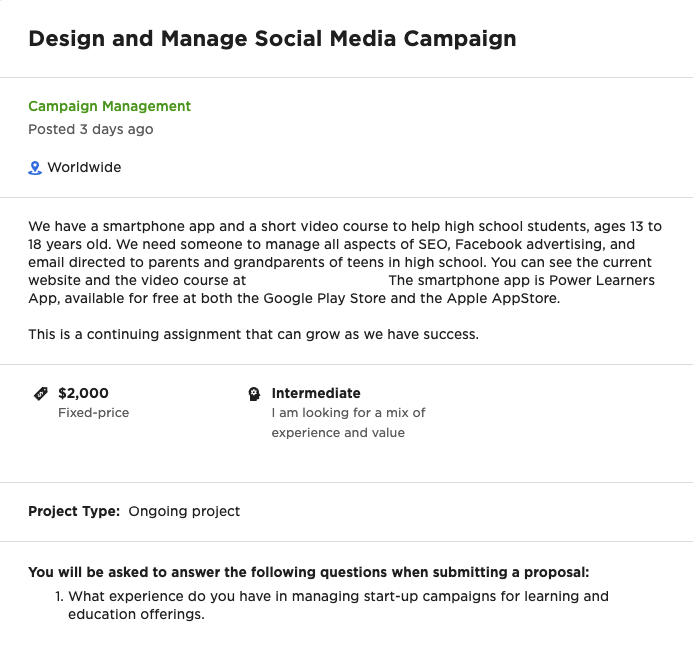Click the Worldwide location label
Image resolution: width=693 pixels, height=652 pixels.
84,168
